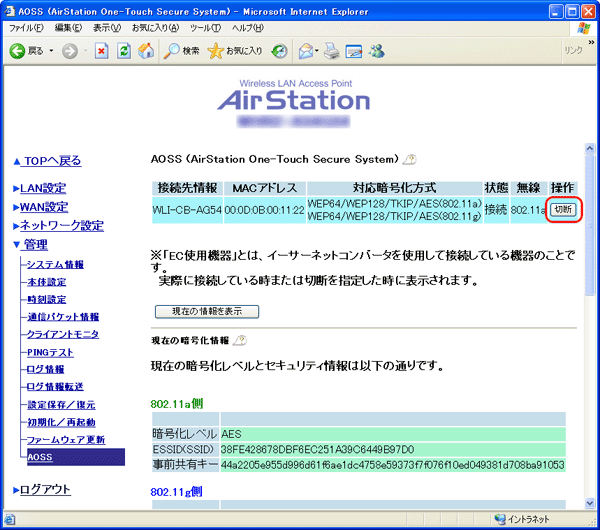This screenshot has width=600, height=530.
Task: Open the Mail button dropdown arrow
Action: tap(317, 51)
